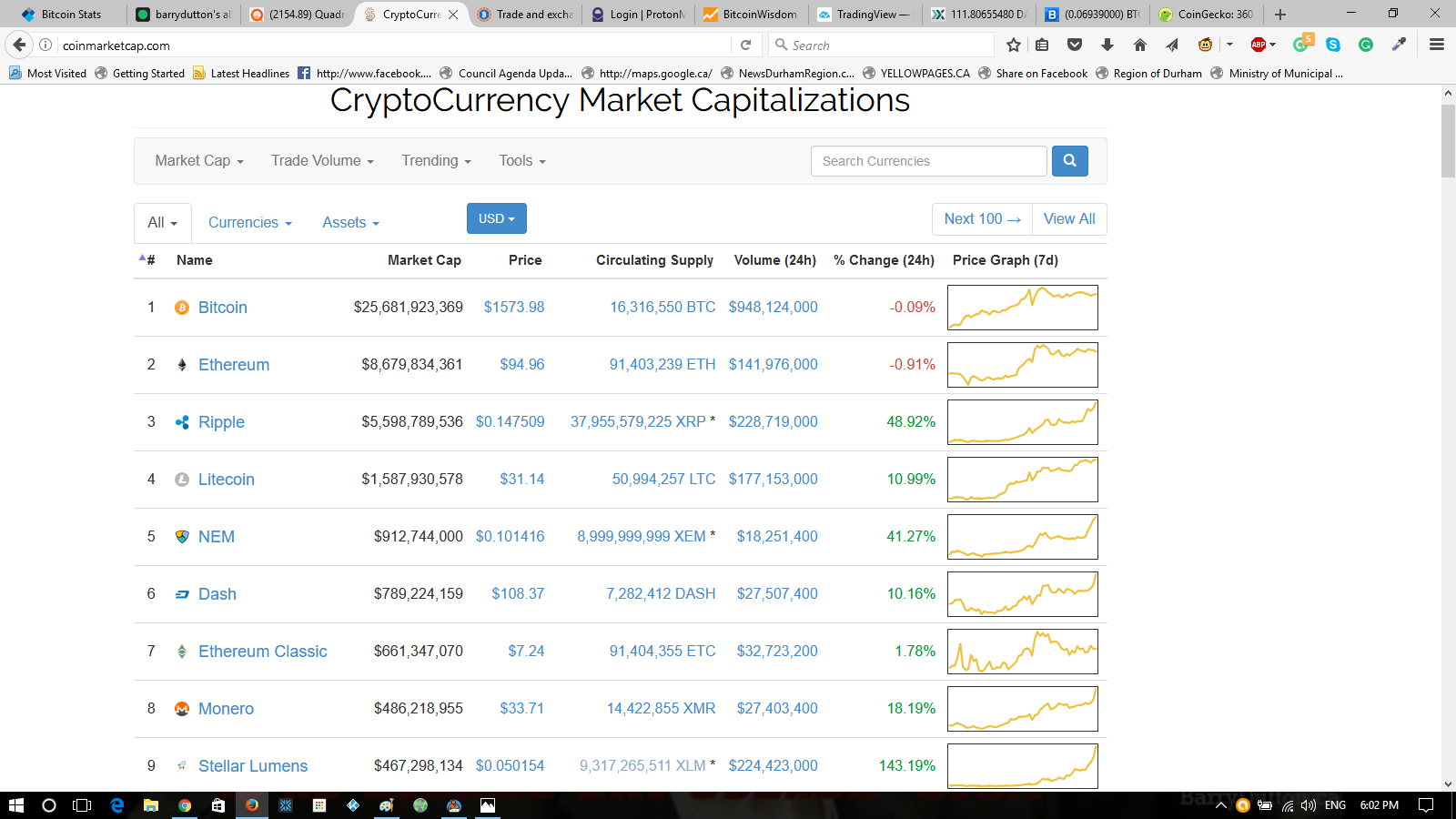Open the Currencies filter dropdown
This screenshot has width=1456, height=819.
[x=250, y=223]
